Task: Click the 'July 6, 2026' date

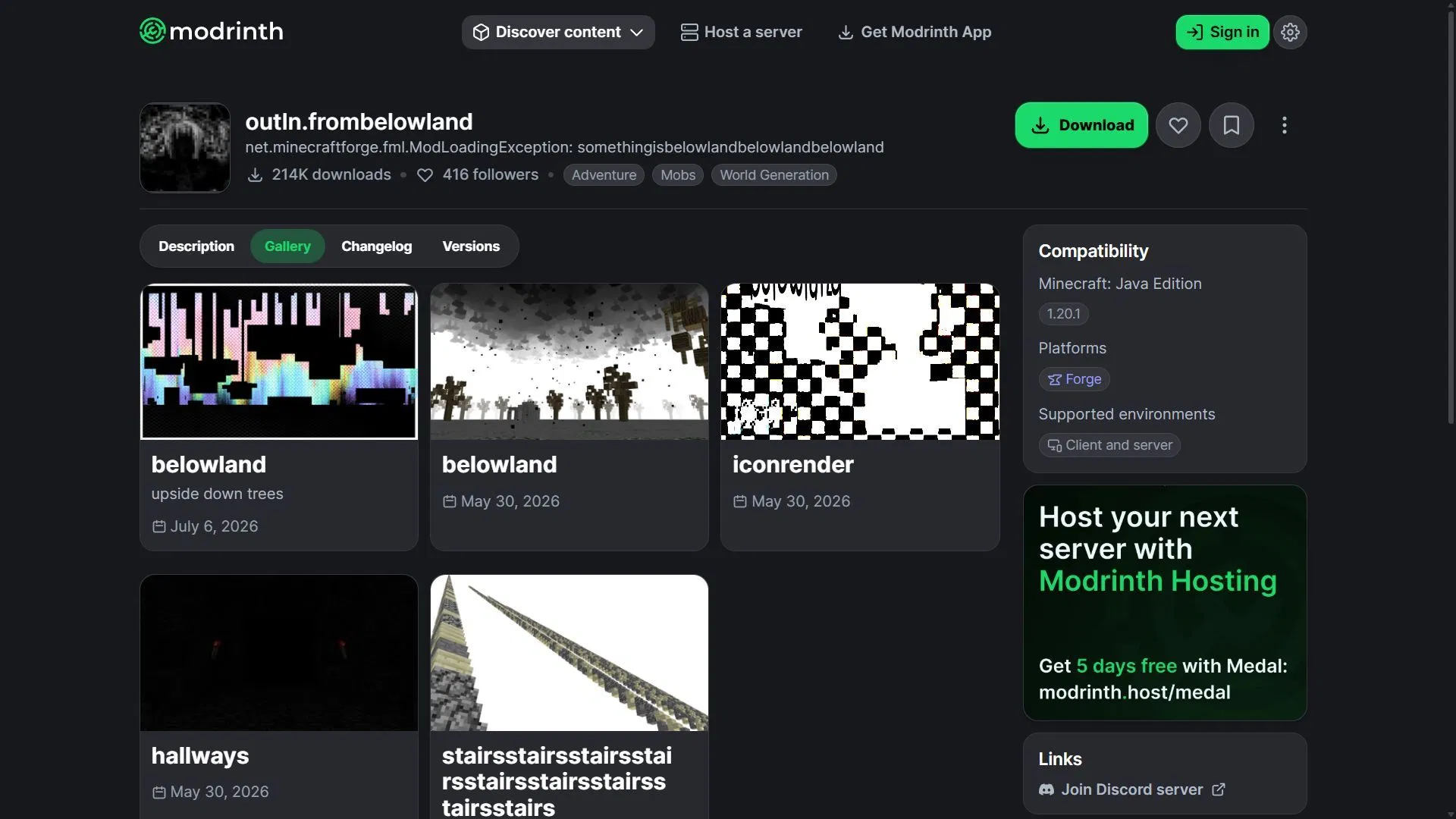Action: [214, 526]
